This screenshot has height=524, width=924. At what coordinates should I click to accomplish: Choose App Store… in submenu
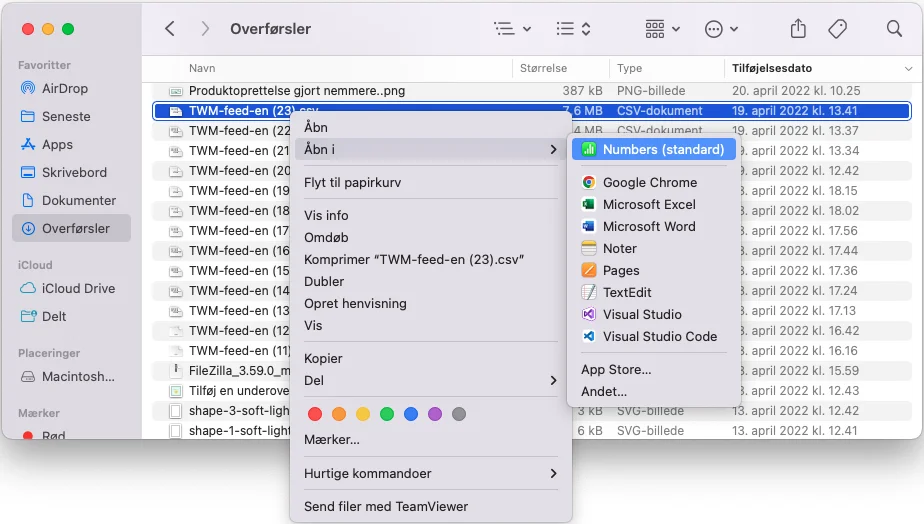coord(654,370)
